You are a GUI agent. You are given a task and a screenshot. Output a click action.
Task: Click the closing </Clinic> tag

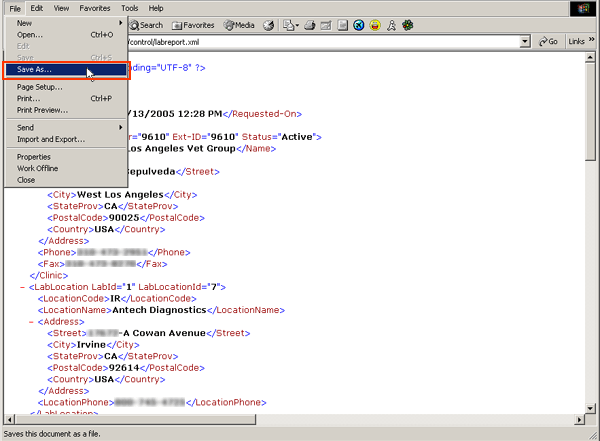(x=49, y=275)
